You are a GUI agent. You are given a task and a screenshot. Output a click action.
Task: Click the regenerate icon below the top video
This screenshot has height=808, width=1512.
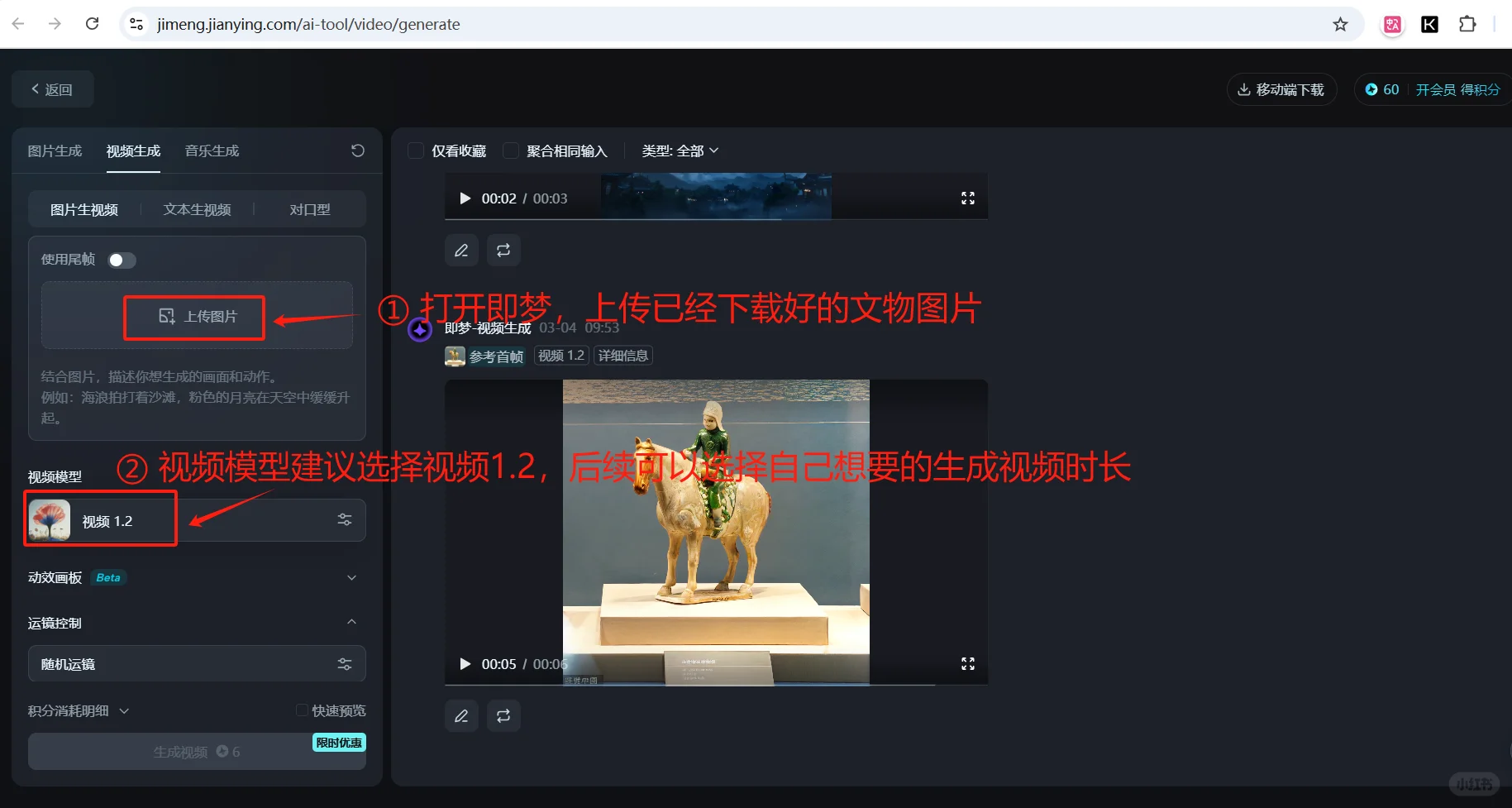point(503,250)
